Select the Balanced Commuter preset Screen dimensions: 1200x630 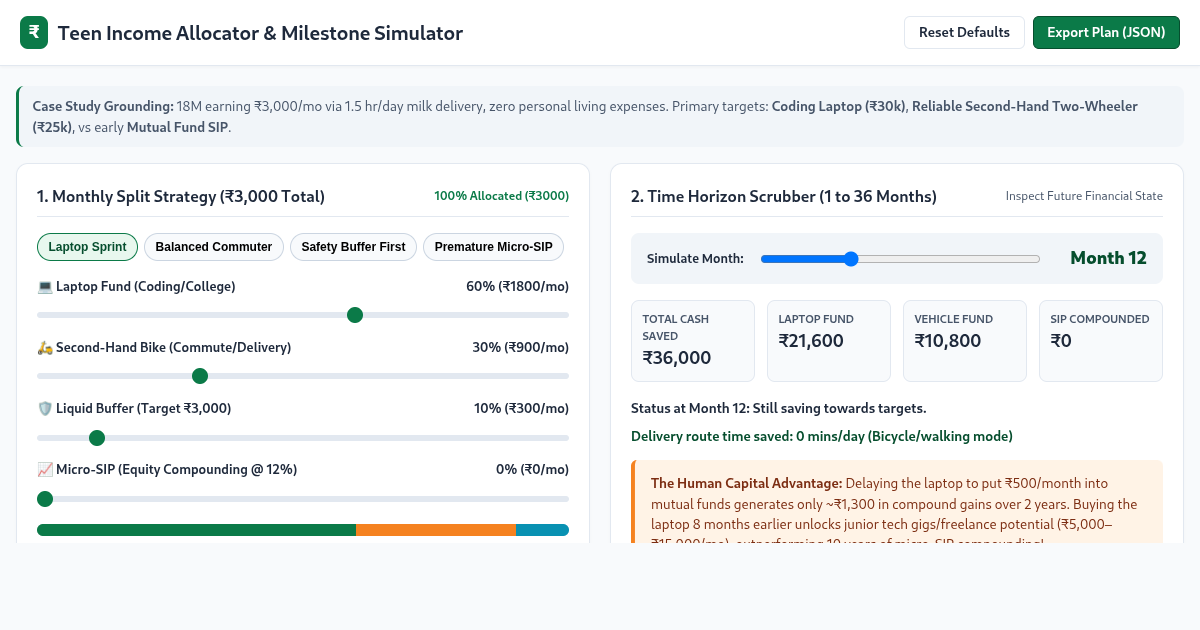tap(214, 247)
